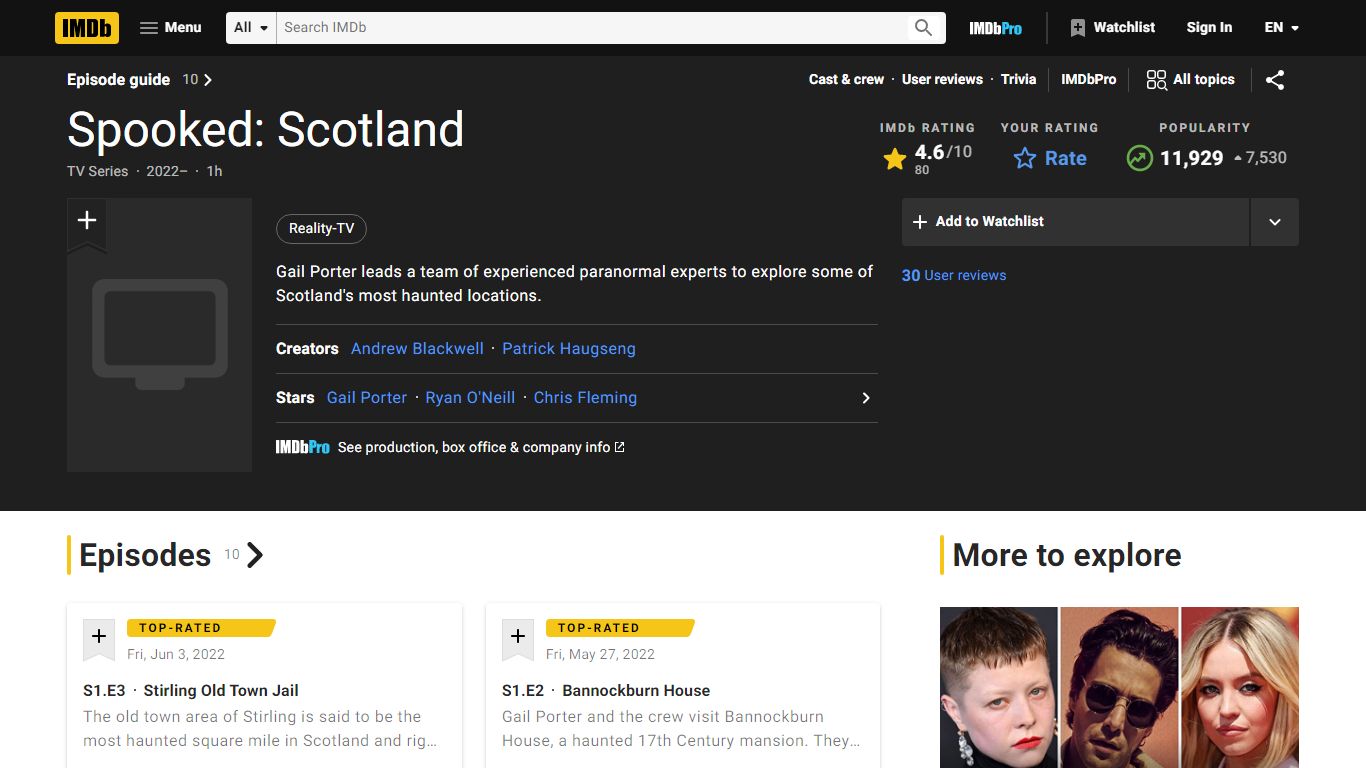The width and height of the screenshot is (1366, 768).
Task: Open the IMDbPro logo next to production info
Action: (x=303, y=448)
